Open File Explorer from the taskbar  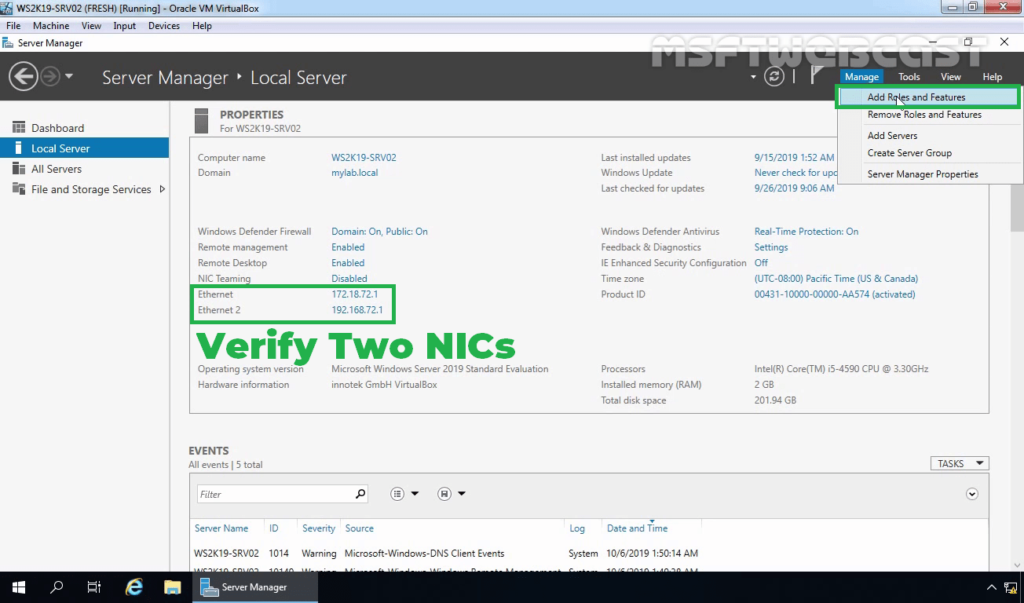(x=172, y=587)
